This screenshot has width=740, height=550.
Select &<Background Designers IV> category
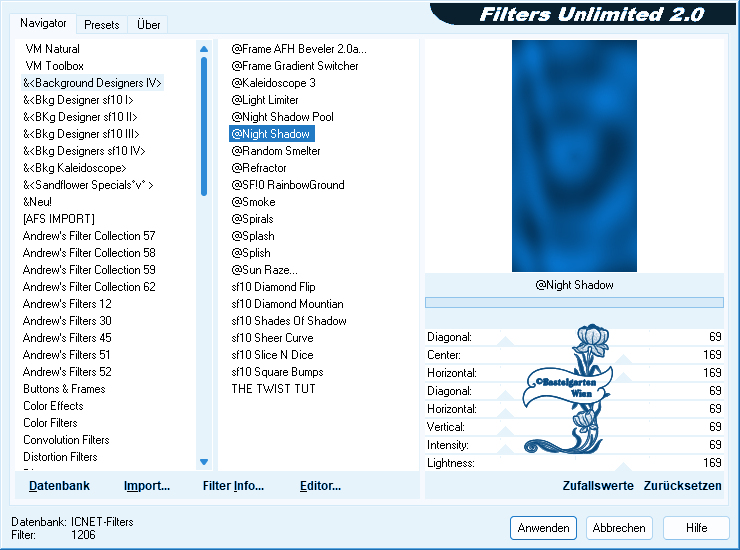coord(92,83)
